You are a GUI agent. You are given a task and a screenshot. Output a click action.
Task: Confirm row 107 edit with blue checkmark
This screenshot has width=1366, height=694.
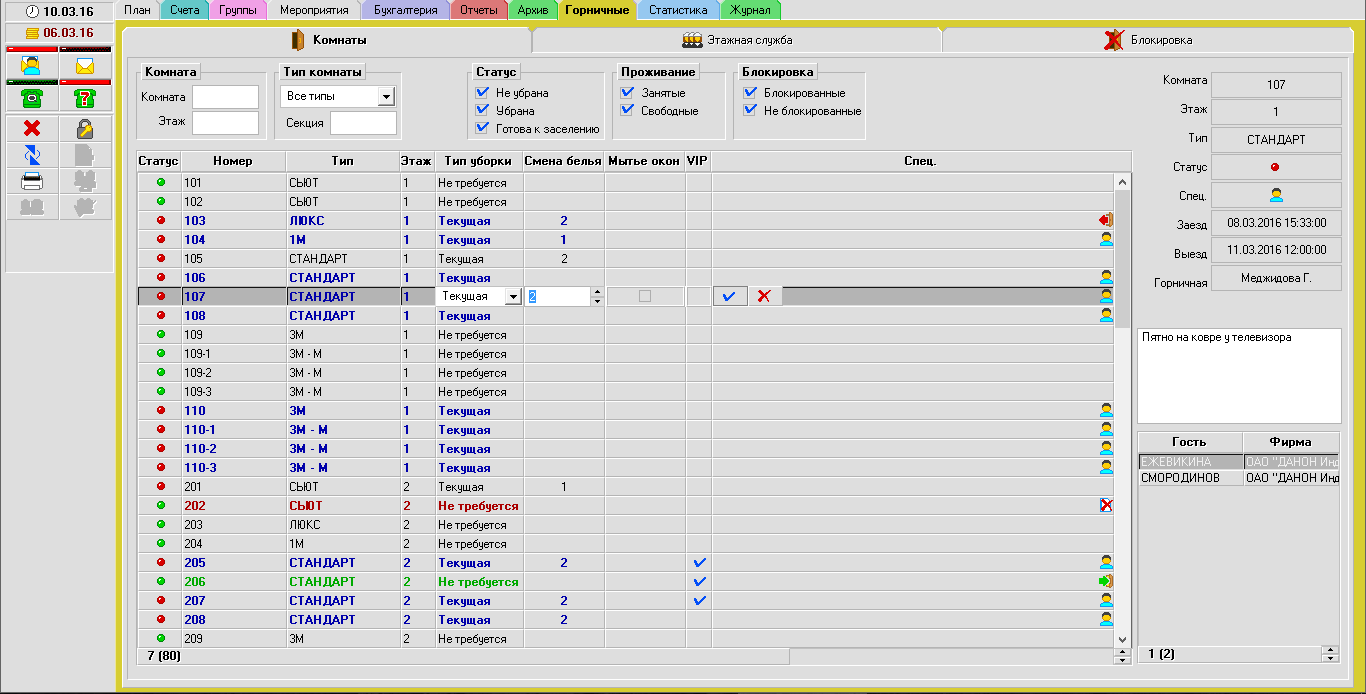click(729, 296)
